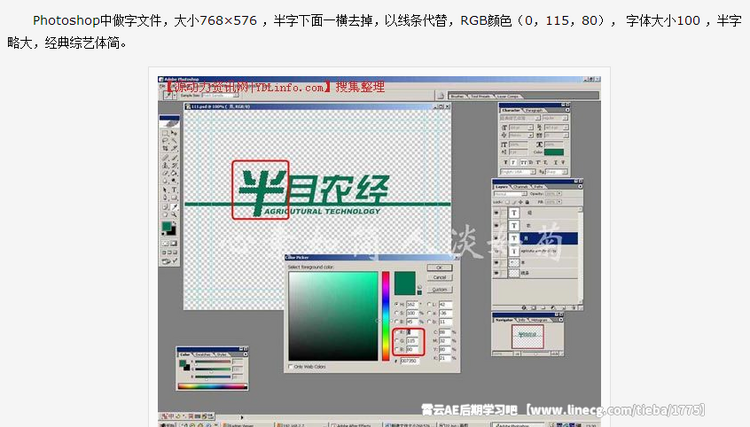Select the Move tool in toolbox

click(x=174, y=133)
